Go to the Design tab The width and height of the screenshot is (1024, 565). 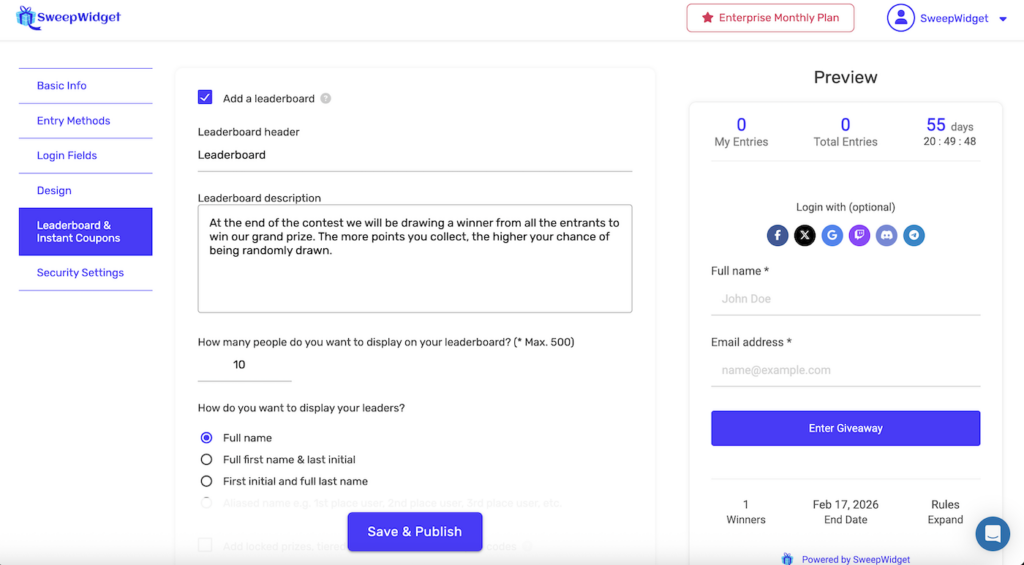[x=54, y=191]
